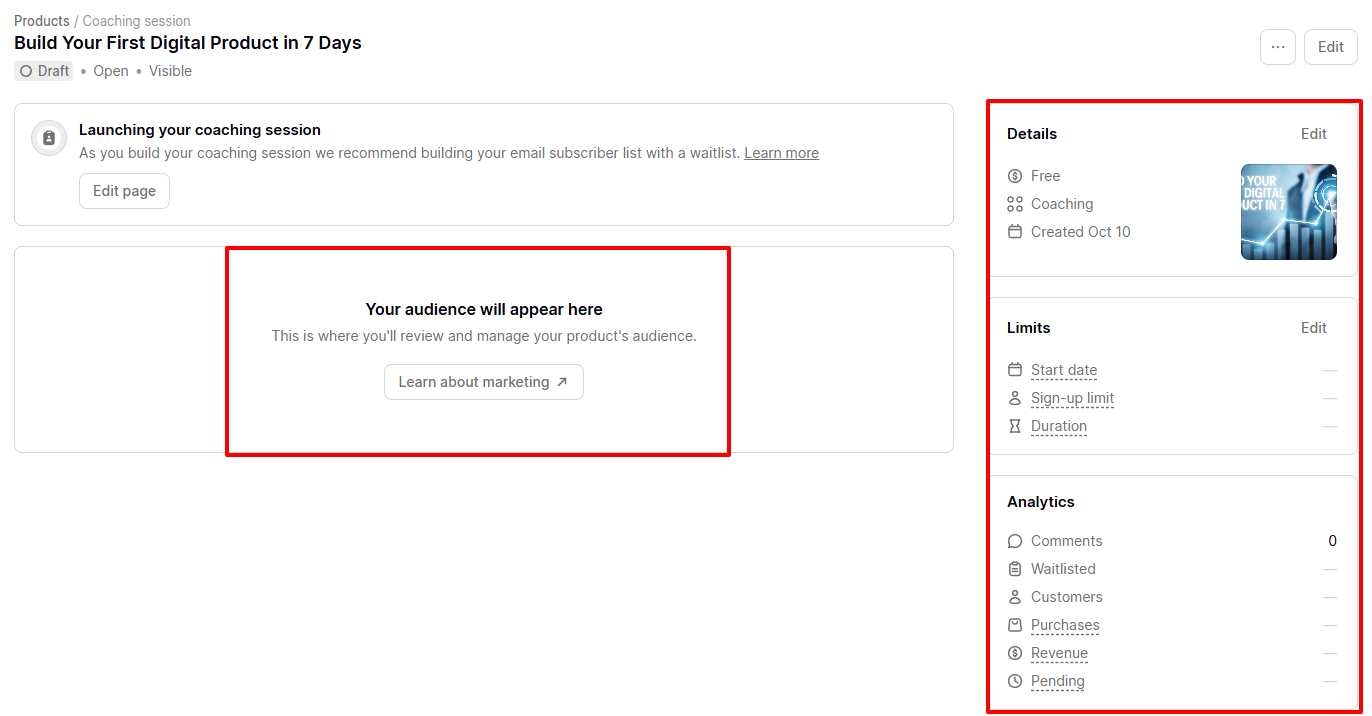Edit the Limits section
This screenshot has width=1372, height=716.
(1314, 328)
